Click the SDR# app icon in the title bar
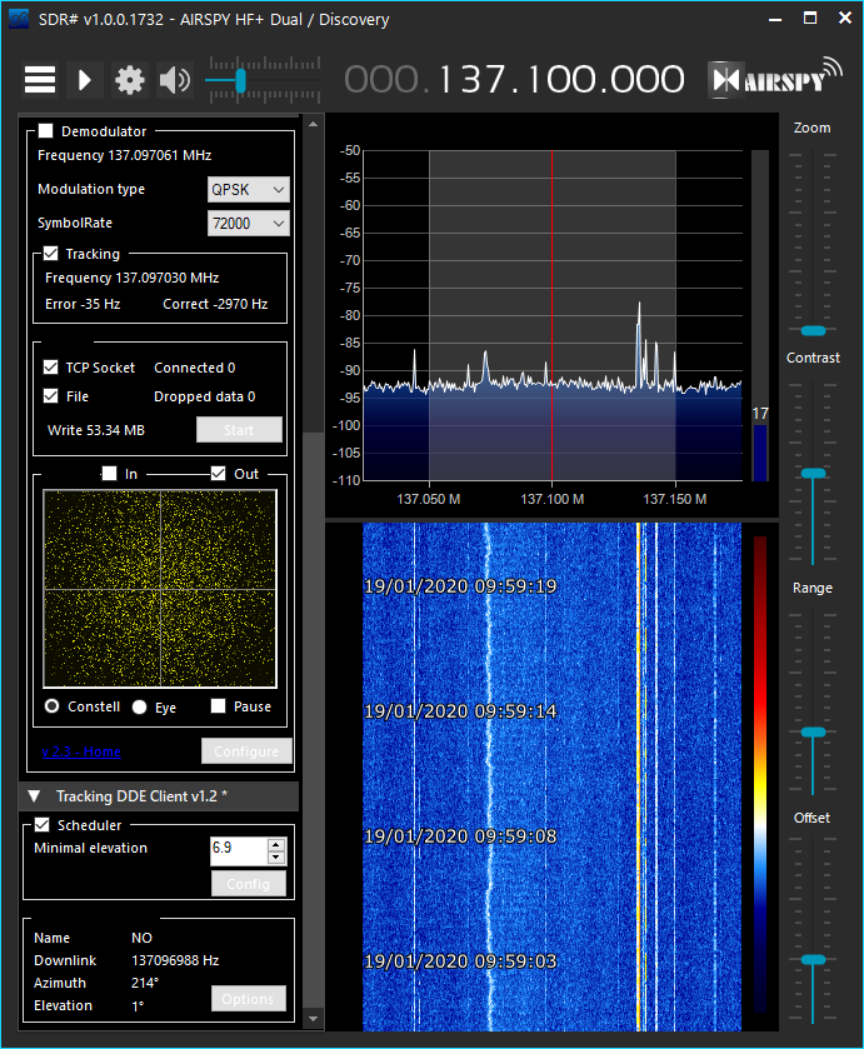 tap(19, 19)
